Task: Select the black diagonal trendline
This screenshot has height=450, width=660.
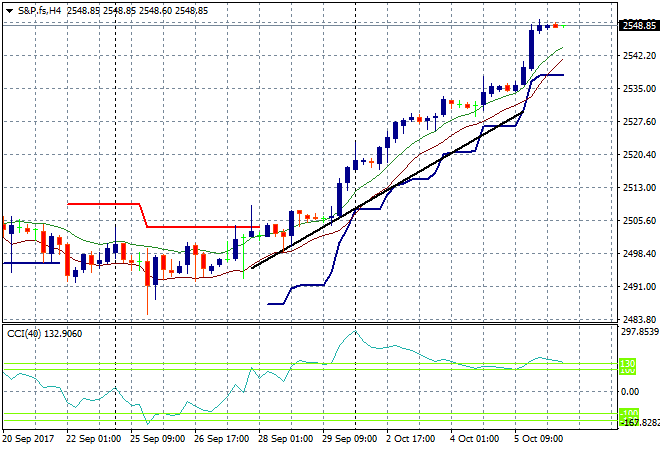Action: click(387, 190)
